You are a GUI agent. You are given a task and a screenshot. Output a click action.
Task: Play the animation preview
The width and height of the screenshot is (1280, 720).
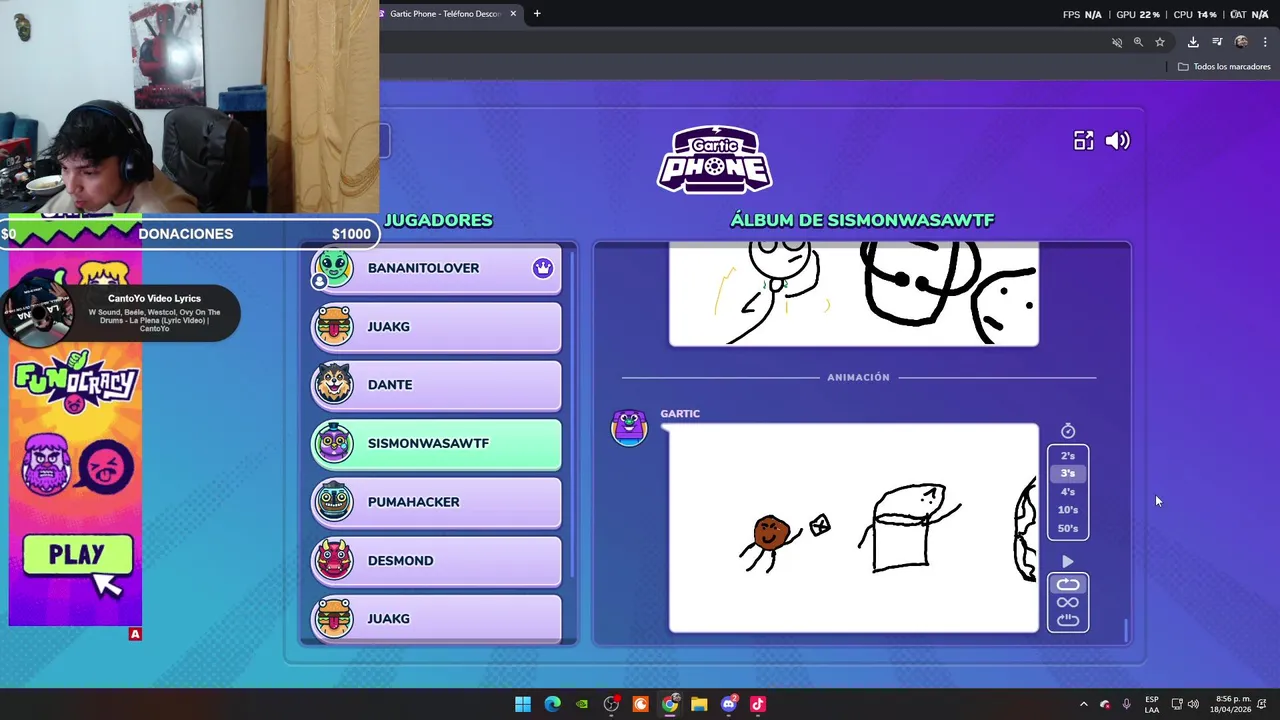pos(1067,562)
